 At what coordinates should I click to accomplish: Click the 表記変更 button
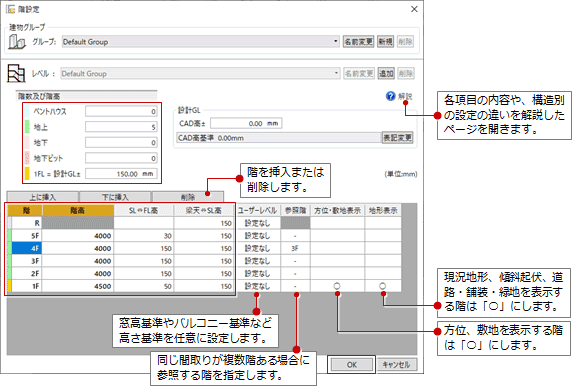tap(398, 138)
